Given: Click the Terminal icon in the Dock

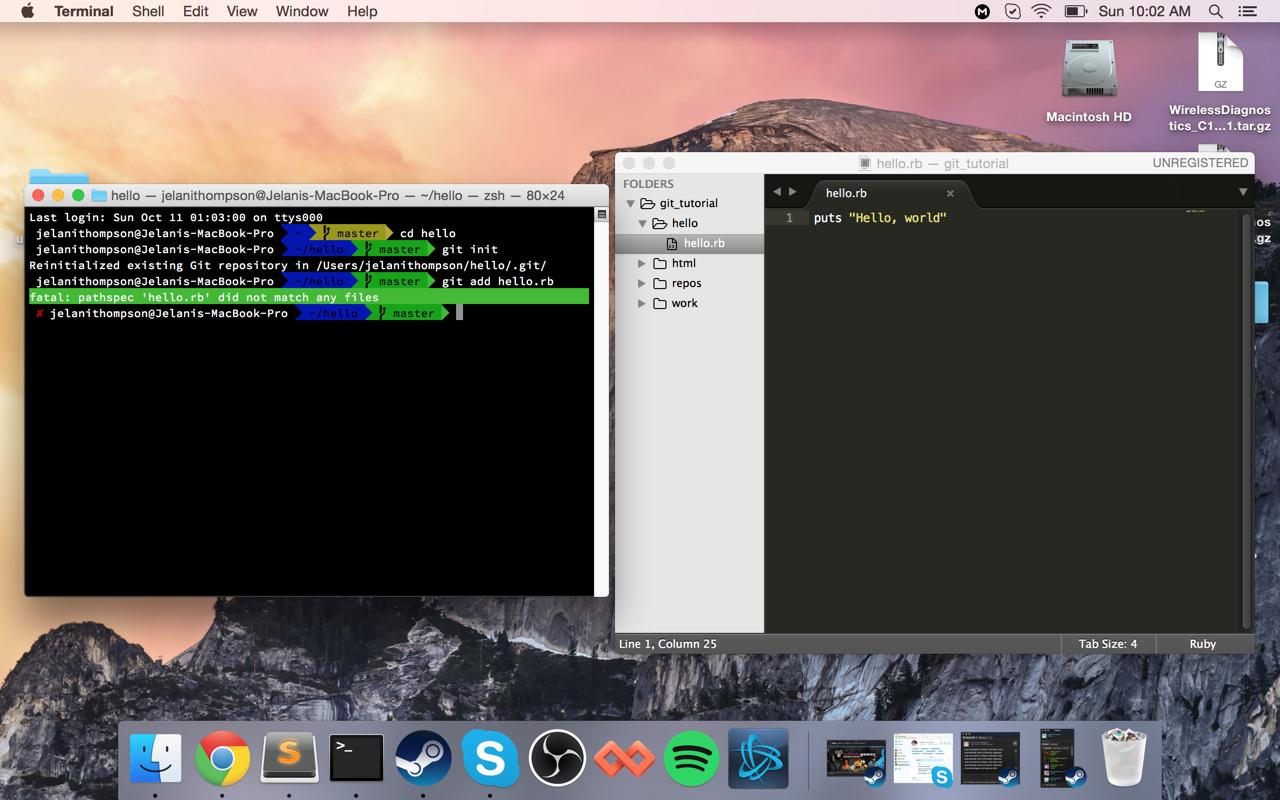Looking at the screenshot, I should click(x=356, y=758).
